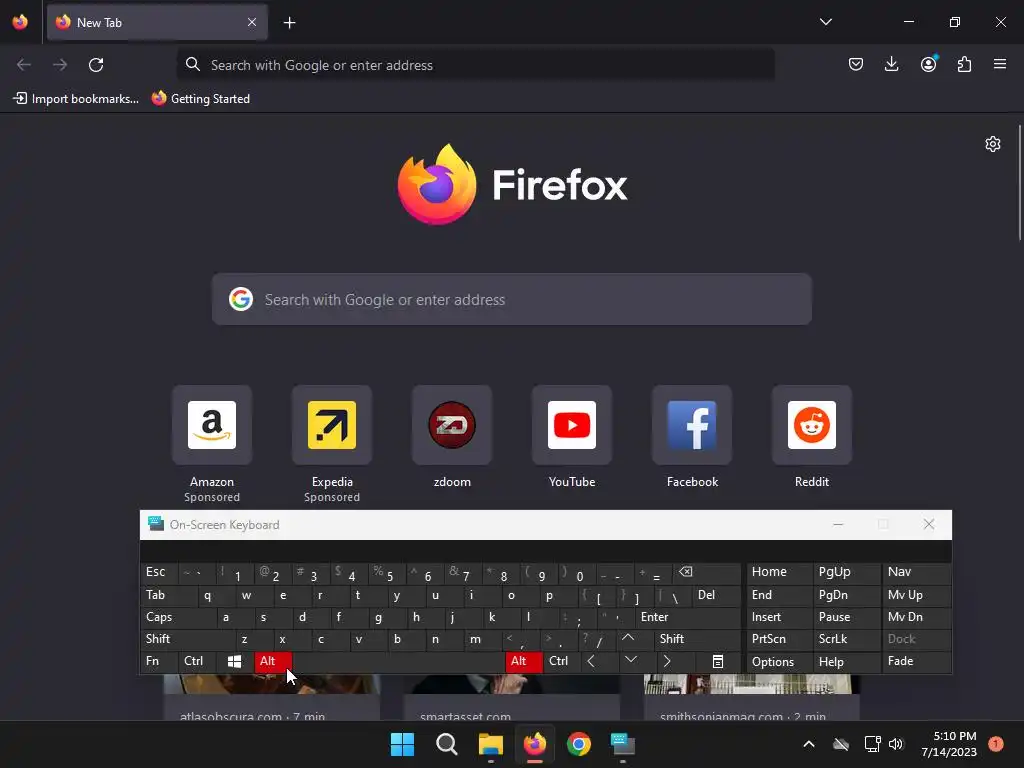Toggle the left Ctrl key on On-Screen Keyboard
Image resolution: width=1024 pixels, height=768 pixels.
[x=197, y=662]
